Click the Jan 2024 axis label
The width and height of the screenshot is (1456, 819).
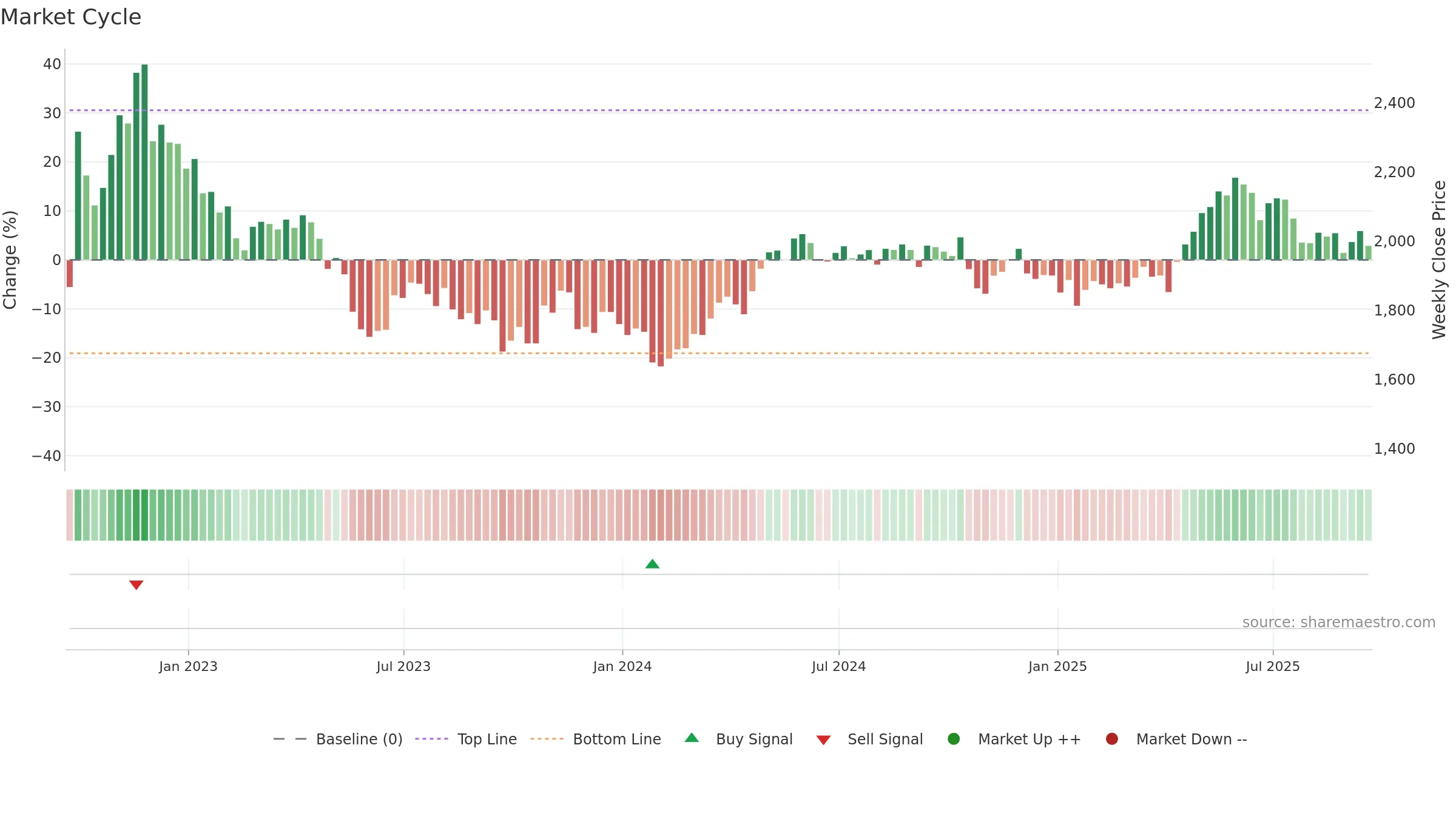(622, 666)
